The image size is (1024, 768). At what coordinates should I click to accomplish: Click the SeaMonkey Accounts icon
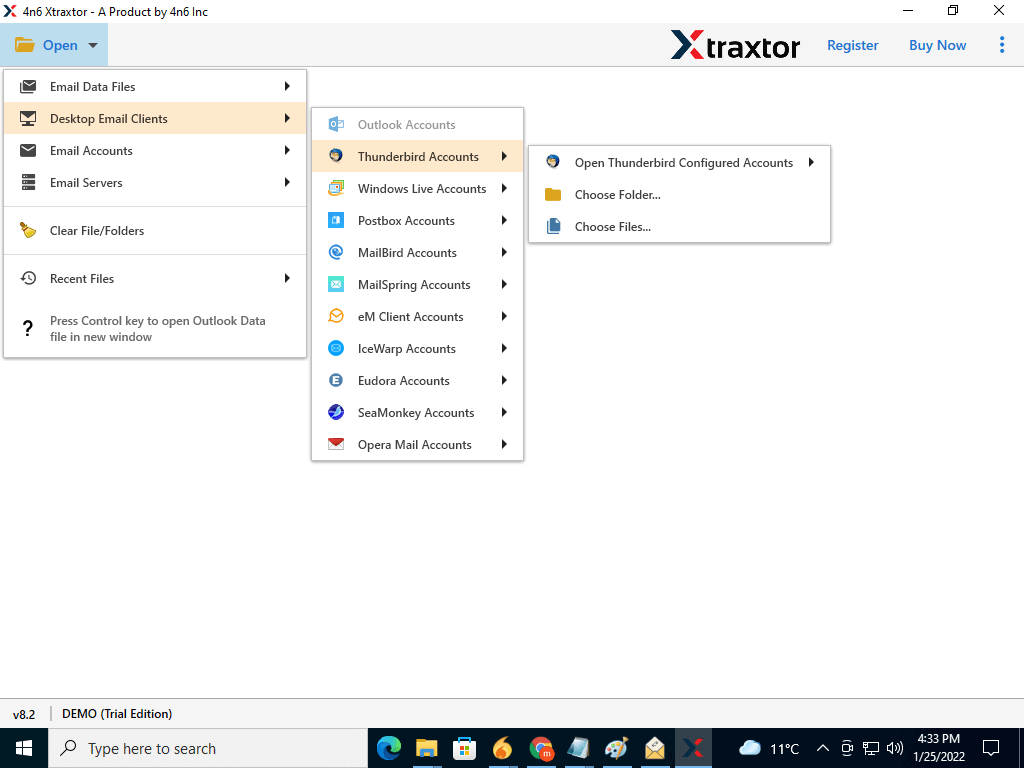pos(337,413)
